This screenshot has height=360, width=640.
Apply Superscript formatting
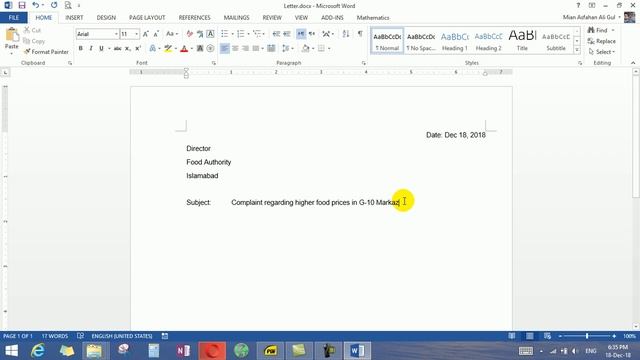click(138, 49)
